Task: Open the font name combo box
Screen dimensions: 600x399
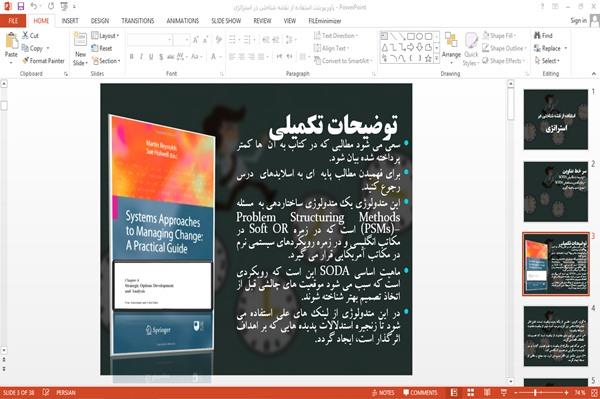Action: tap(150, 40)
